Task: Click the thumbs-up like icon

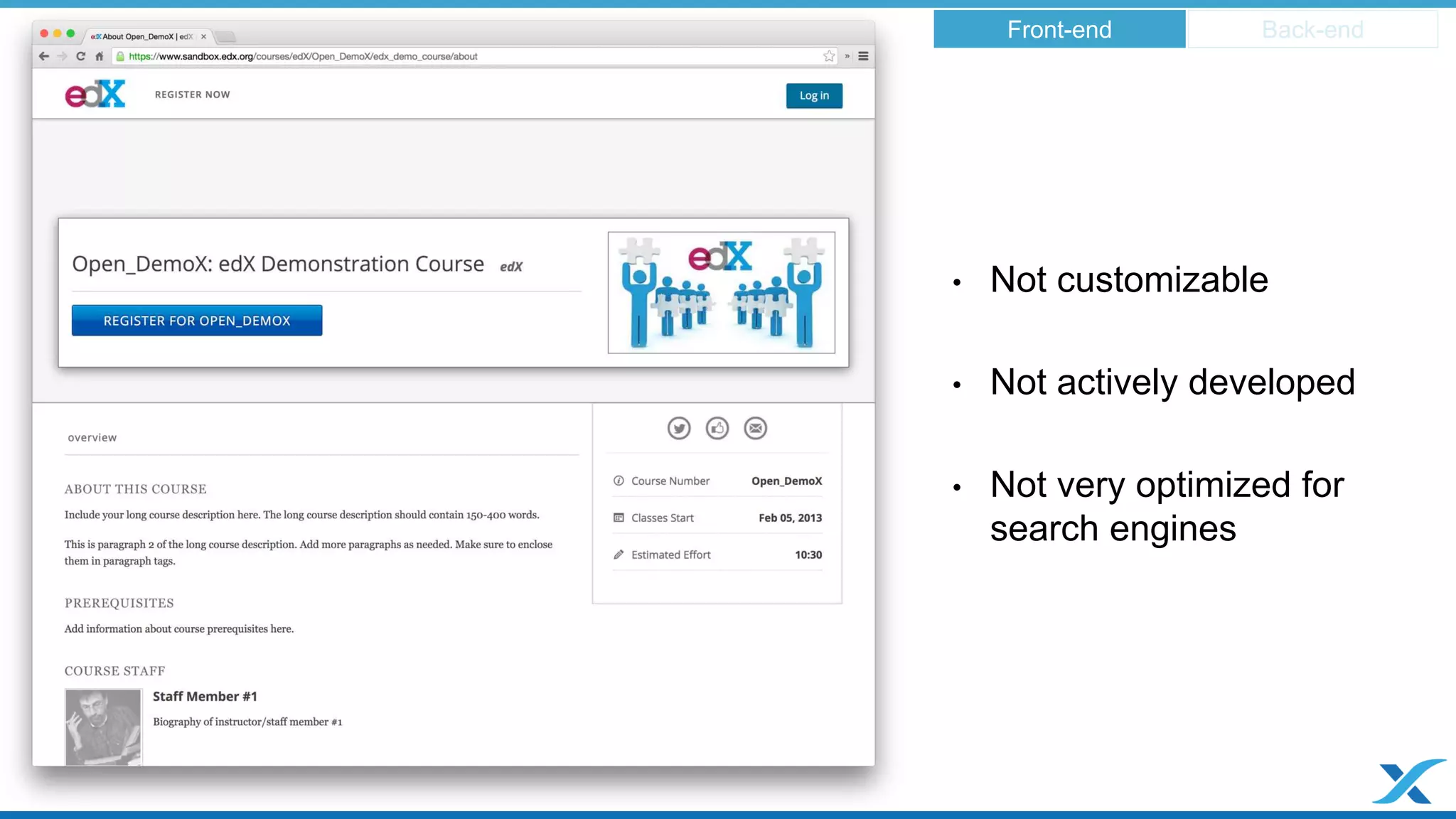Action: tap(717, 428)
